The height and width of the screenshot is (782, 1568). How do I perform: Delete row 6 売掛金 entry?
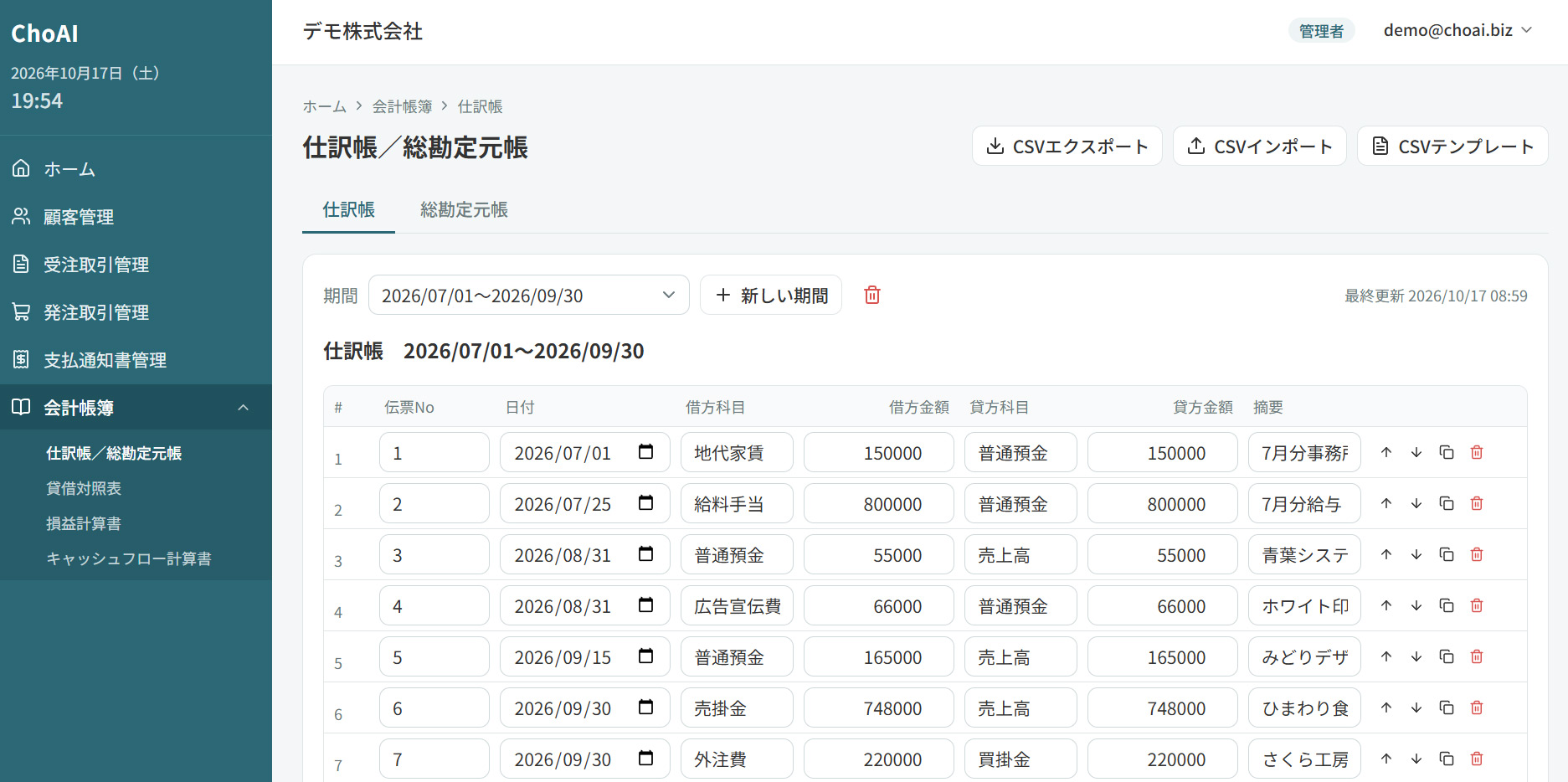[x=1477, y=707]
